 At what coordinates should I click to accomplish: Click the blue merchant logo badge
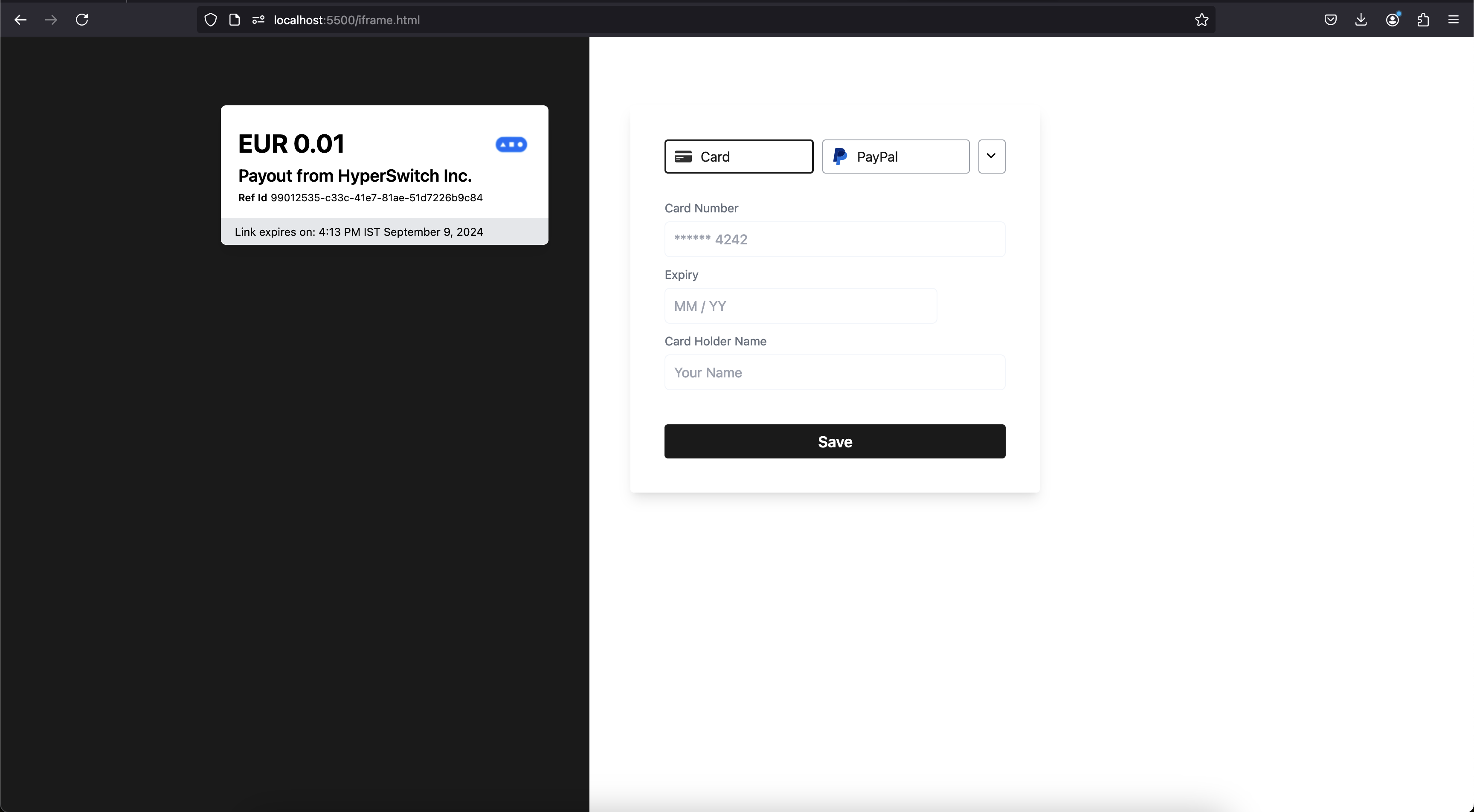coord(511,145)
